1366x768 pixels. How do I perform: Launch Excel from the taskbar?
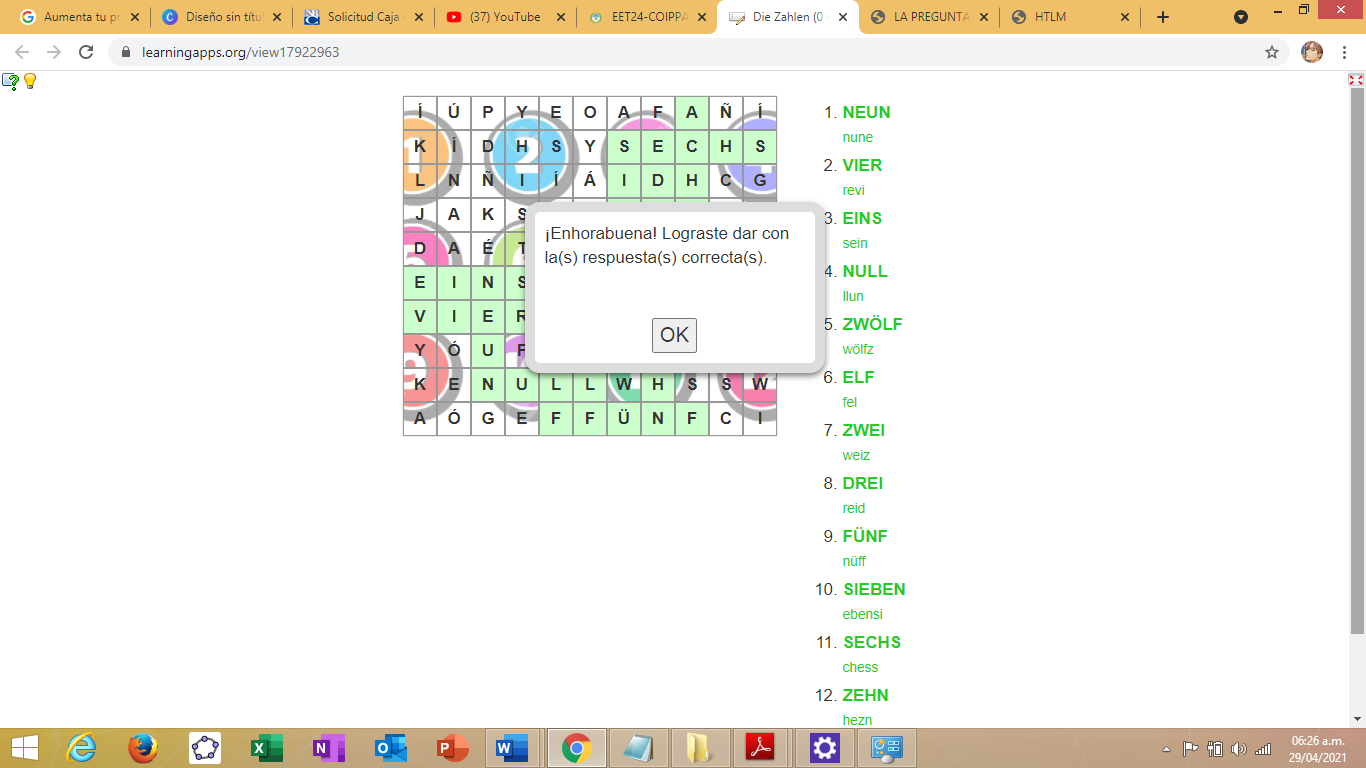[267, 748]
